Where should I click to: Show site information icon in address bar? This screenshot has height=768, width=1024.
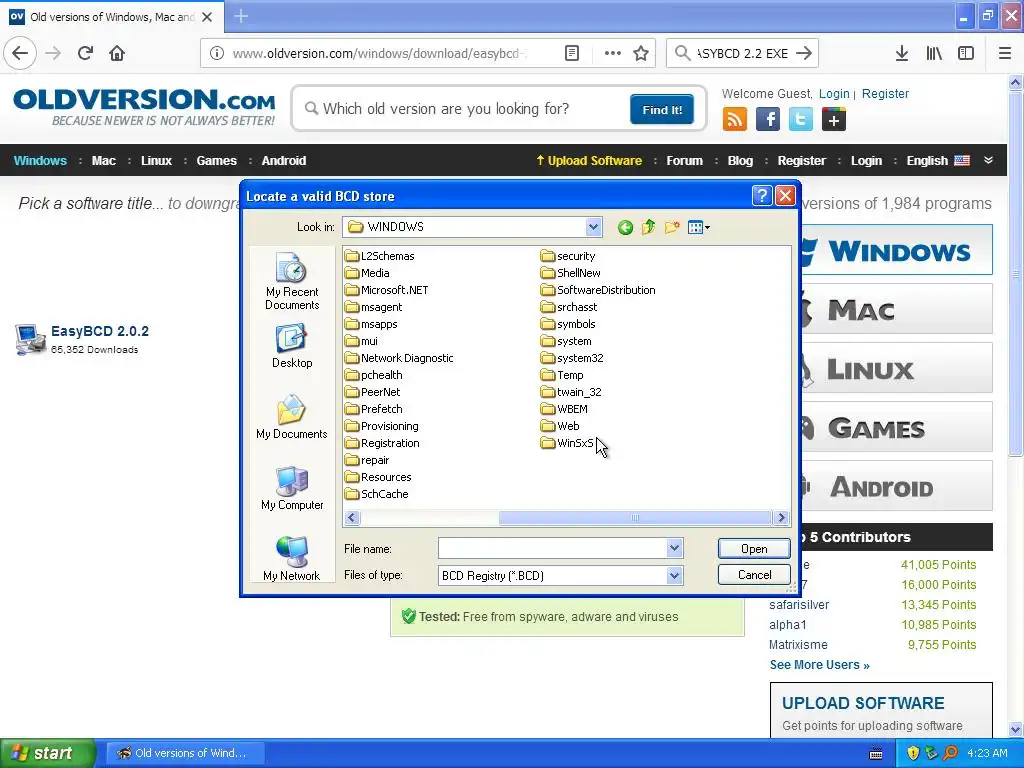pyautogui.click(x=217, y=54)
